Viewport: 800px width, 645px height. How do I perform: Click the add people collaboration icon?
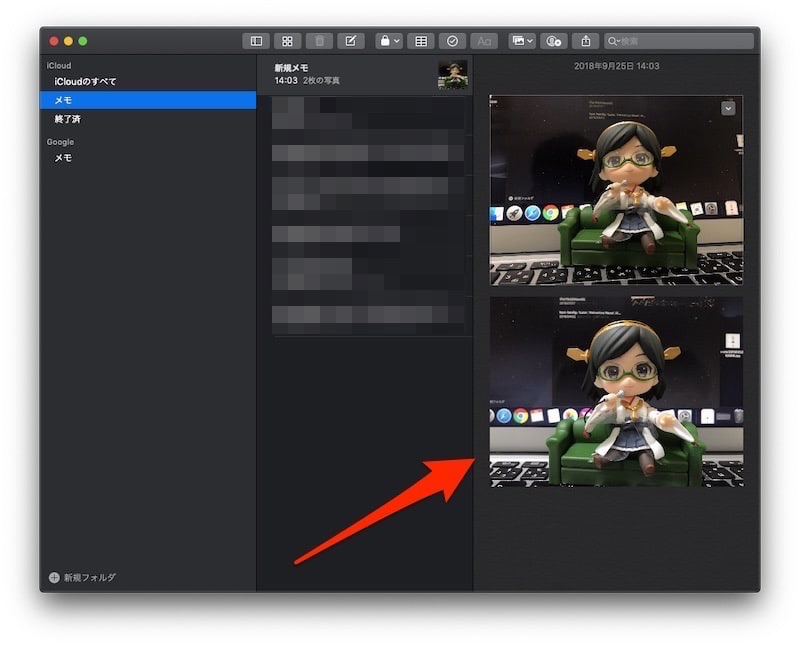[553, 41]
